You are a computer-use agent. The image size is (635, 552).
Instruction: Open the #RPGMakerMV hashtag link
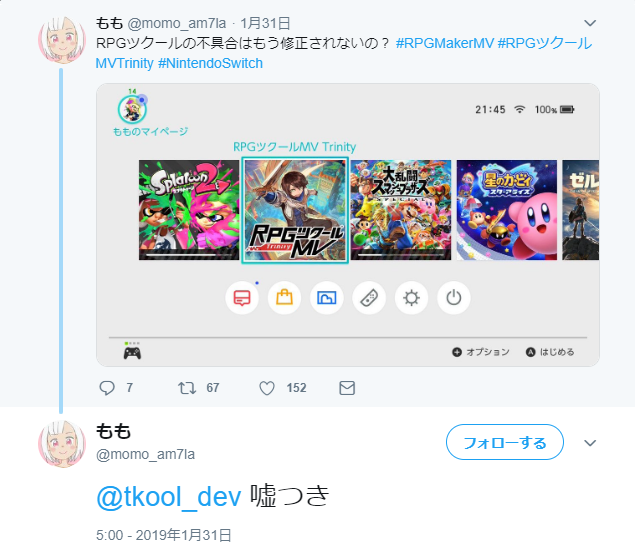[x=445, y=43]
